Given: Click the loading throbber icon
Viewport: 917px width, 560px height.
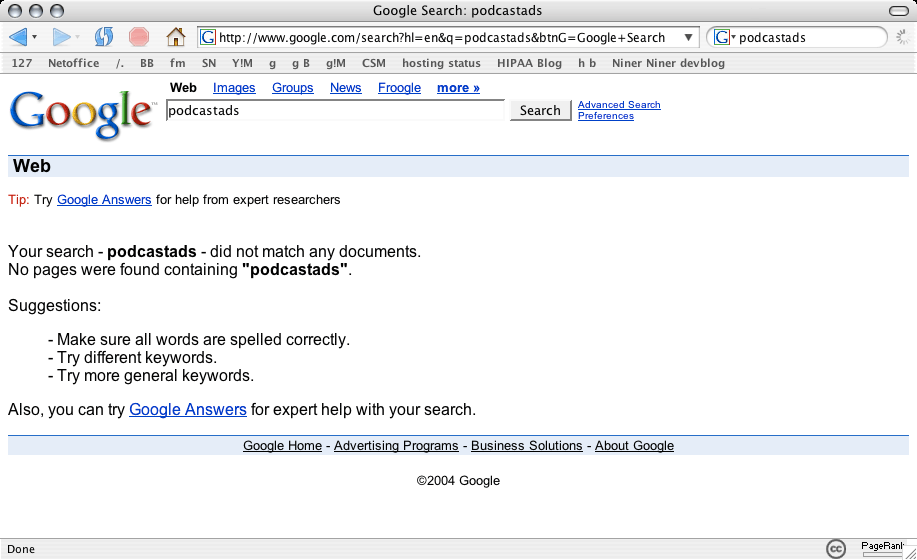Looking at the screenshot, I should [903, 37].
